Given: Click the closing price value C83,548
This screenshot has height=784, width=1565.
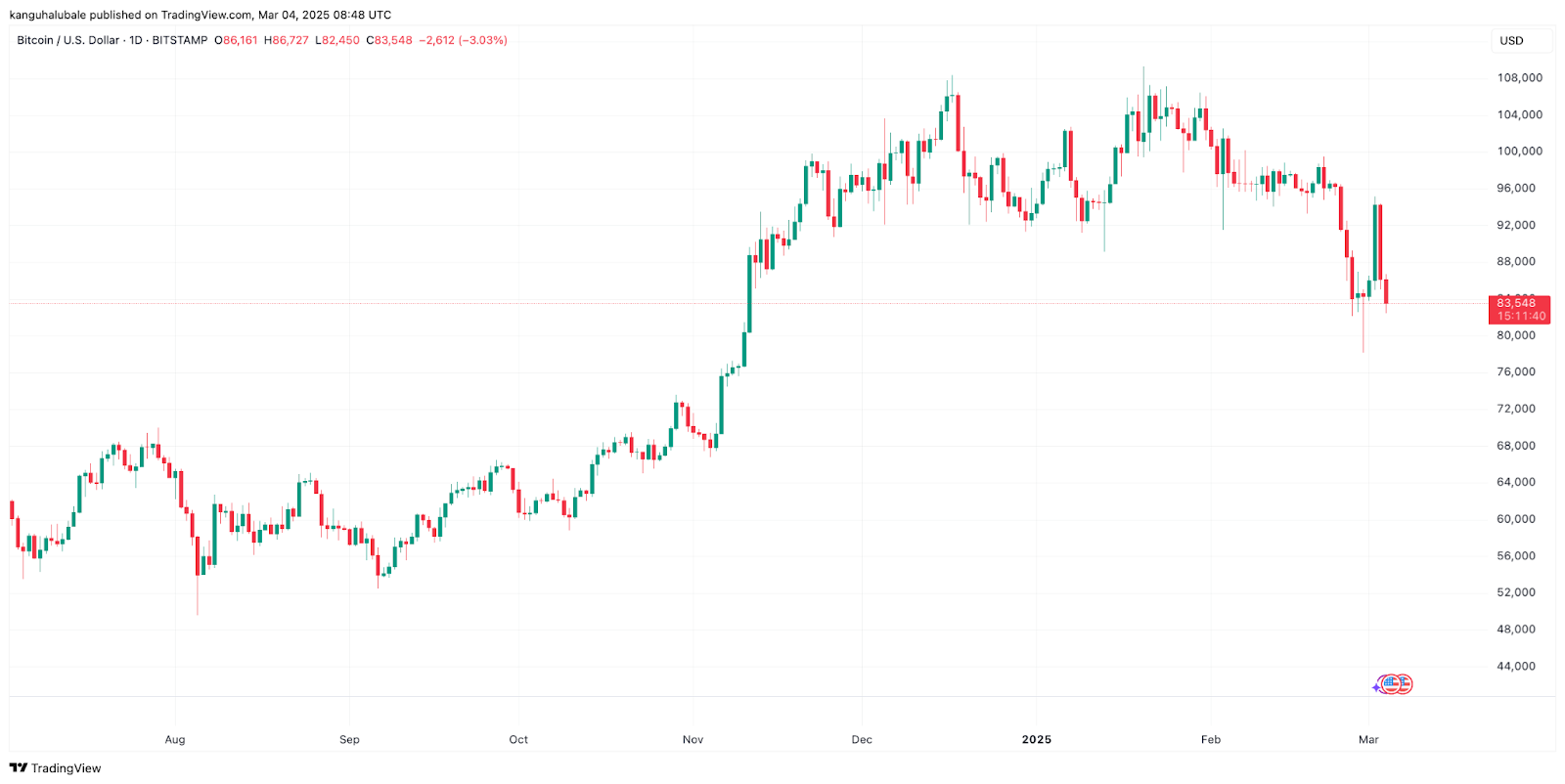Looking at the screenshot, I should point(389,41).
